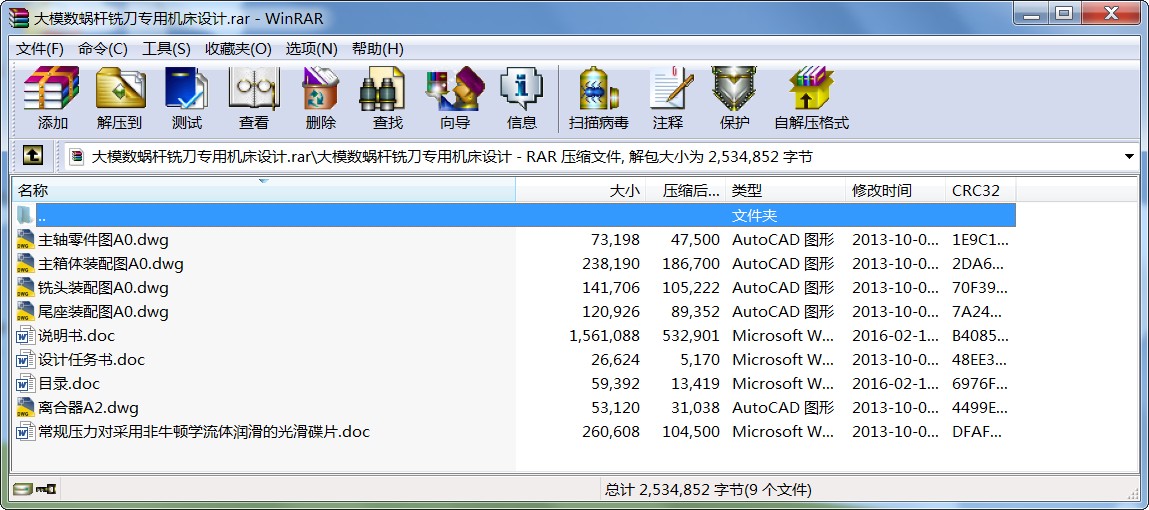This screenshot has height=510, width=1149.
Task: Launch the 向导 (Wizard) tool
Action: [x=454, y=98]
